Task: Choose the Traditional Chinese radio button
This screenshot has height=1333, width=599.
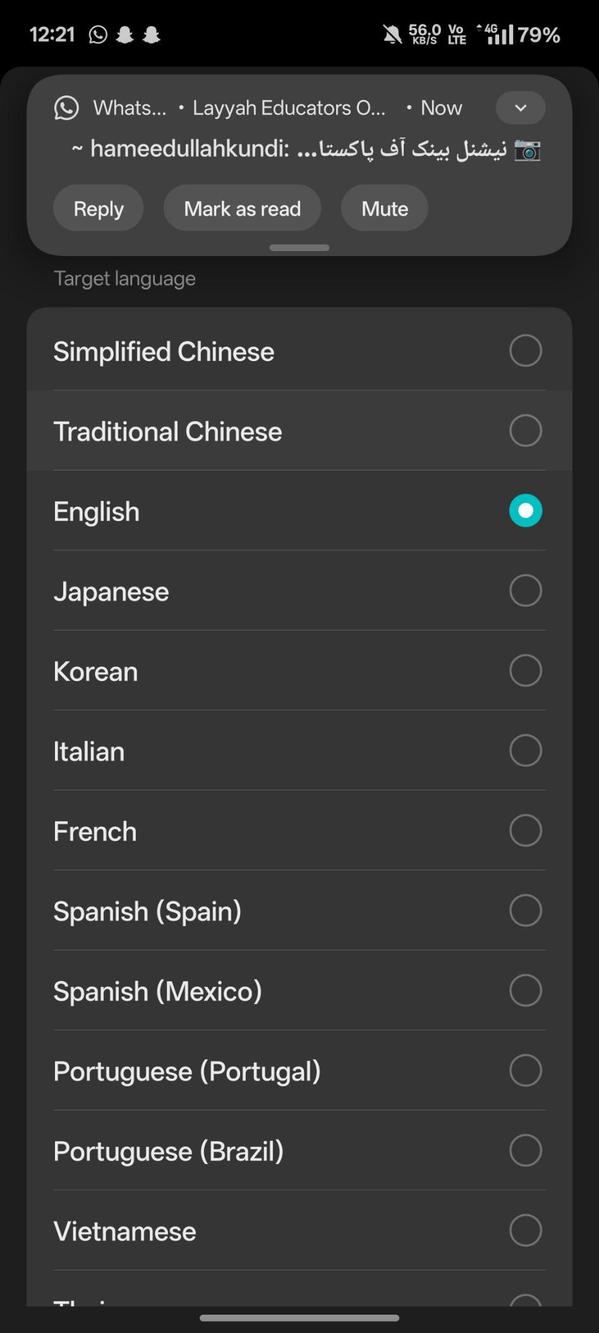Action: 525,430
